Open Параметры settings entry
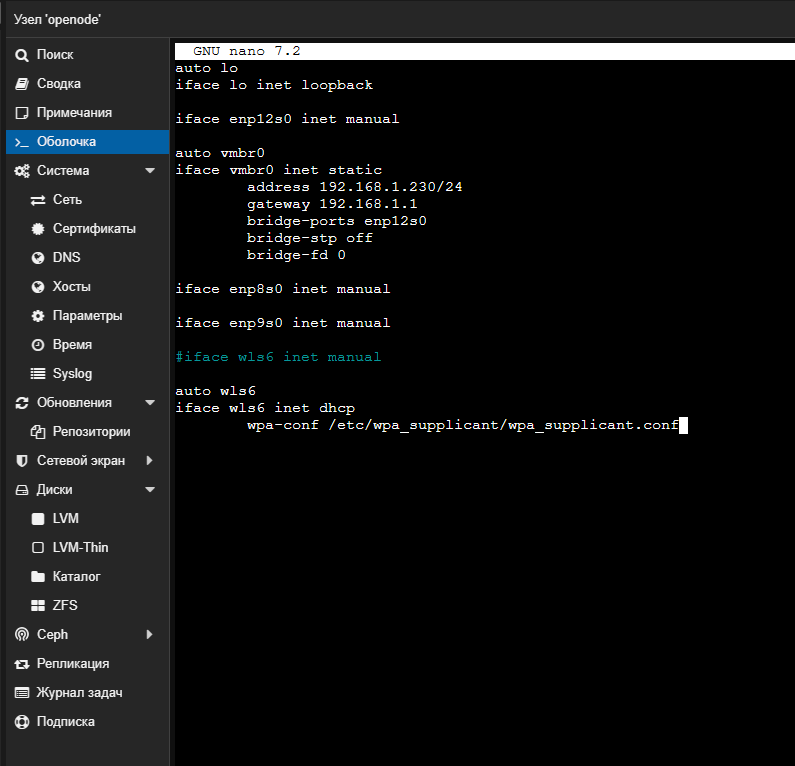This screenshot has width=795, height=766. coord(88,316)
